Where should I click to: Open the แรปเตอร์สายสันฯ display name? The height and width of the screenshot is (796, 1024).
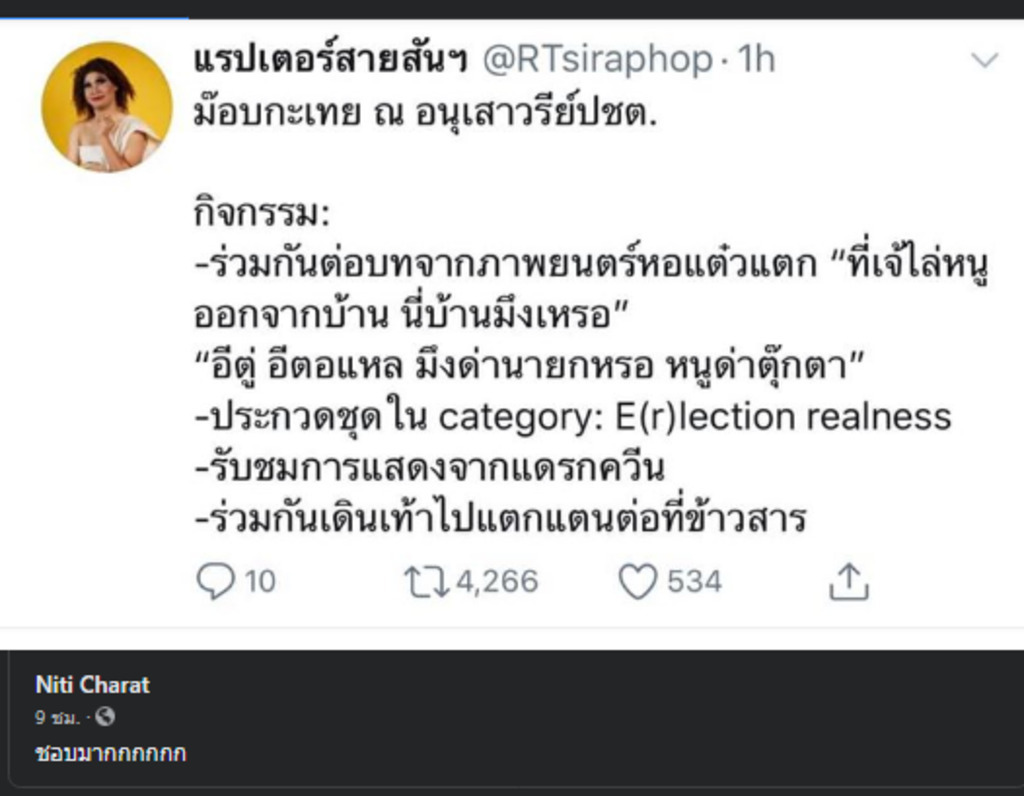[x=331, y=60]
